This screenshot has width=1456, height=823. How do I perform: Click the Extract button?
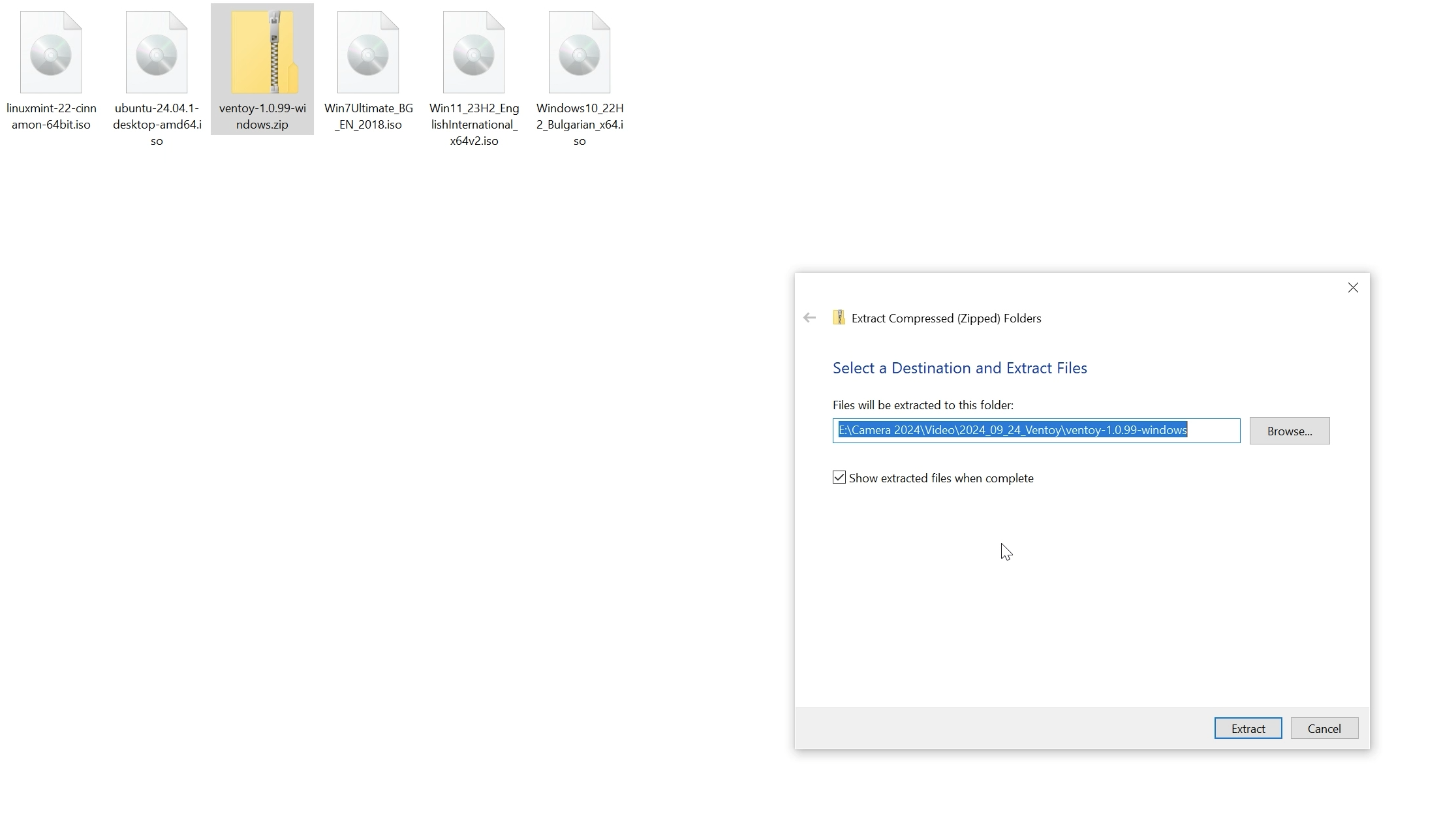click(x=1248, y=729)
